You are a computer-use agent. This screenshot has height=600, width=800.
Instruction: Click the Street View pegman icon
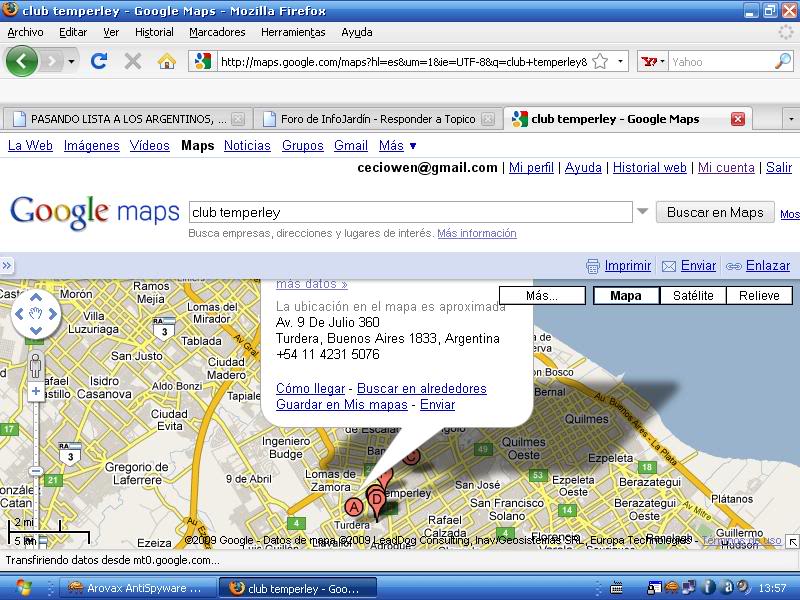(x=36, y=365)
